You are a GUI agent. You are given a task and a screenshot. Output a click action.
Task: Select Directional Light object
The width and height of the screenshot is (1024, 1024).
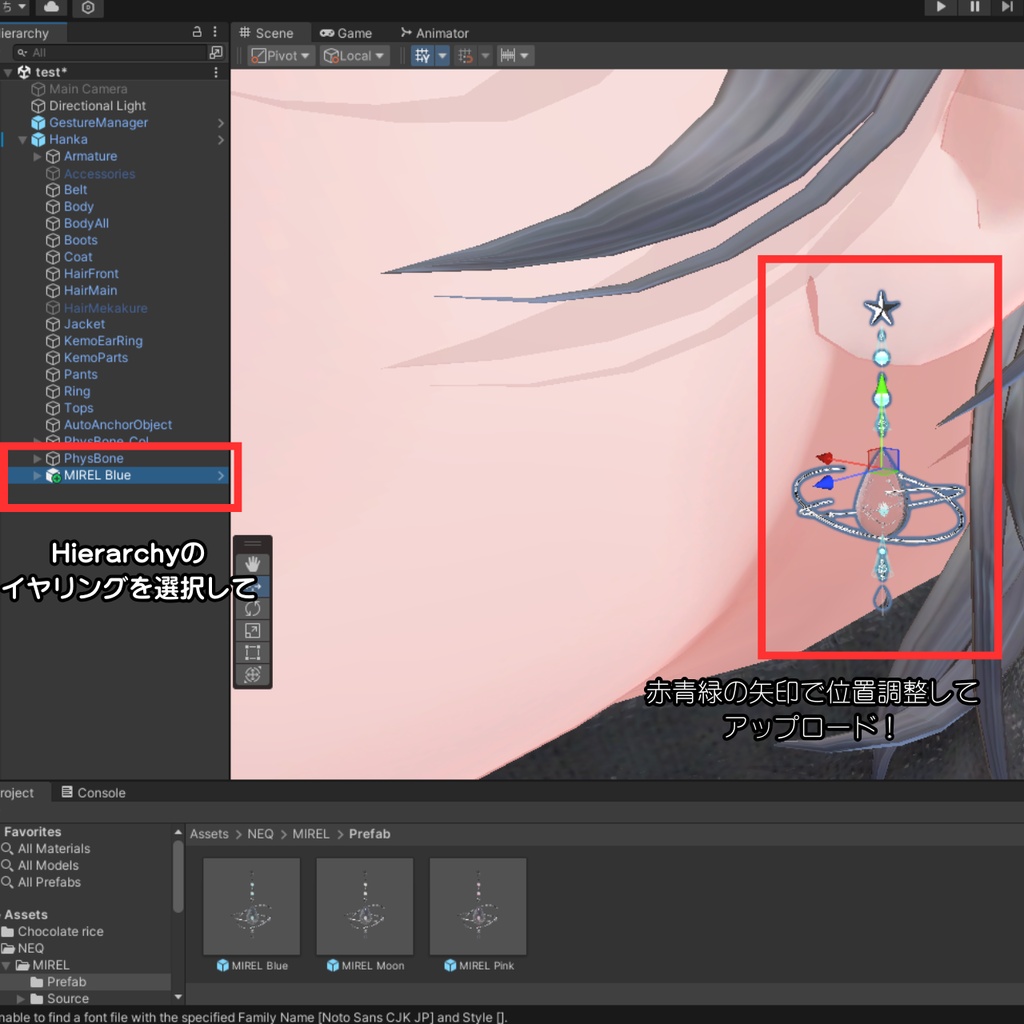[97, 106]
